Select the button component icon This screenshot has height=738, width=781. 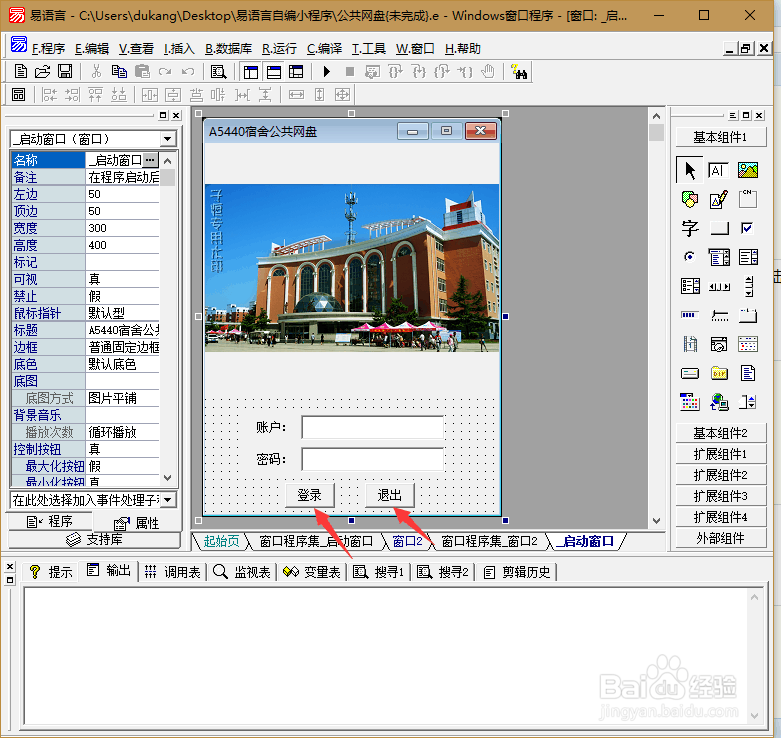click(719, 228)
